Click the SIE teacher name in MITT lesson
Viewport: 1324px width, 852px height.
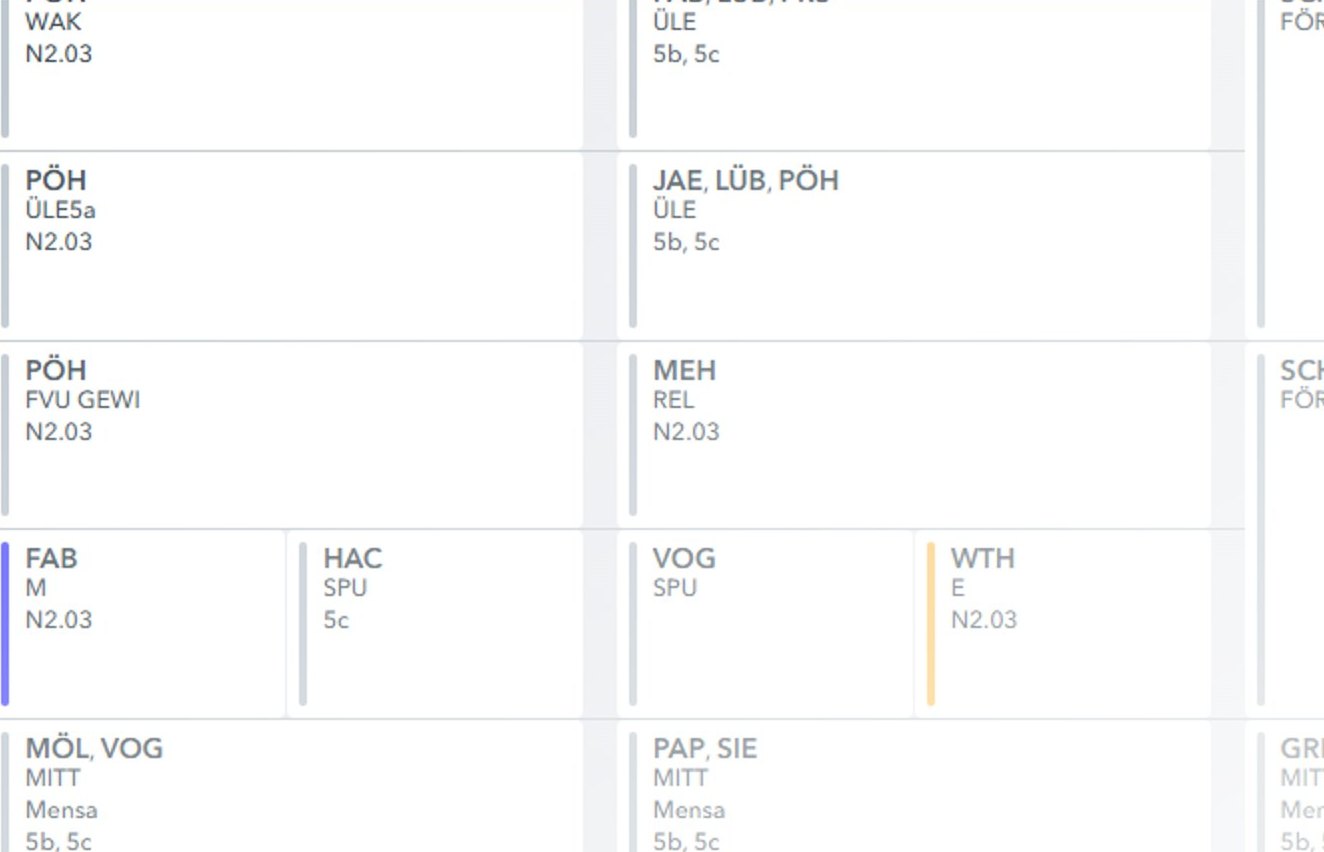(737, 749)
